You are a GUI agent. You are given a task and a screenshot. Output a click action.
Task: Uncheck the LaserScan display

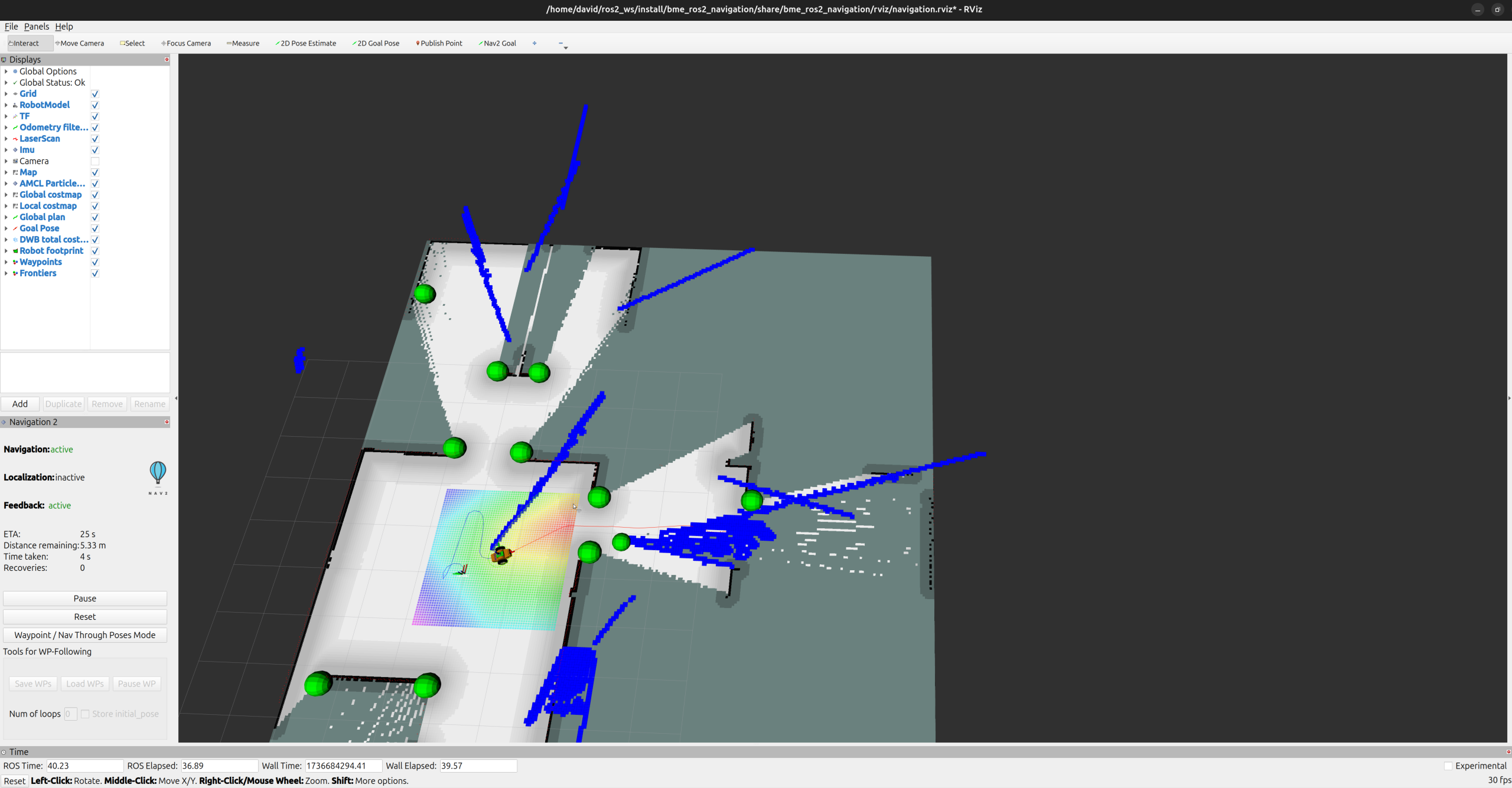click(95, 139)
